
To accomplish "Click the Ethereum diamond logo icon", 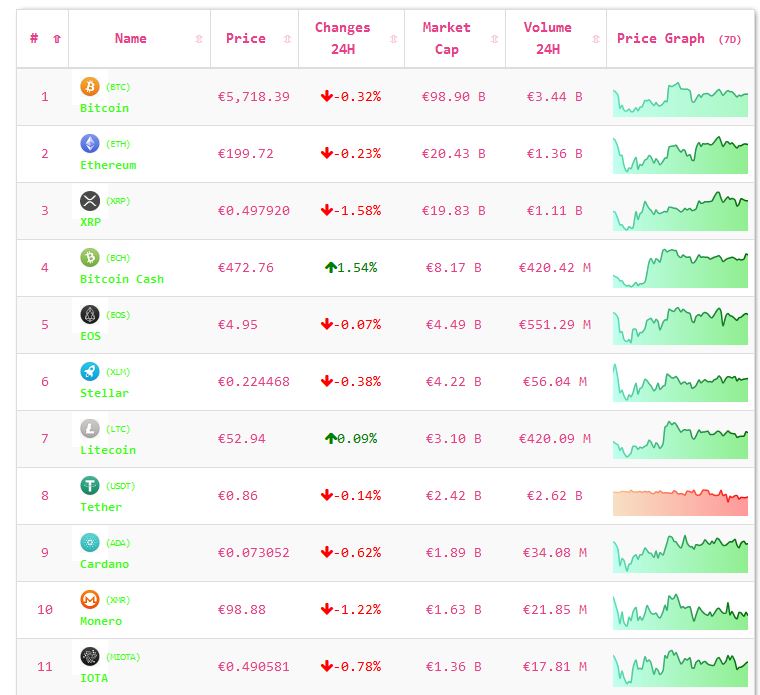I will (x=90, y=144).
